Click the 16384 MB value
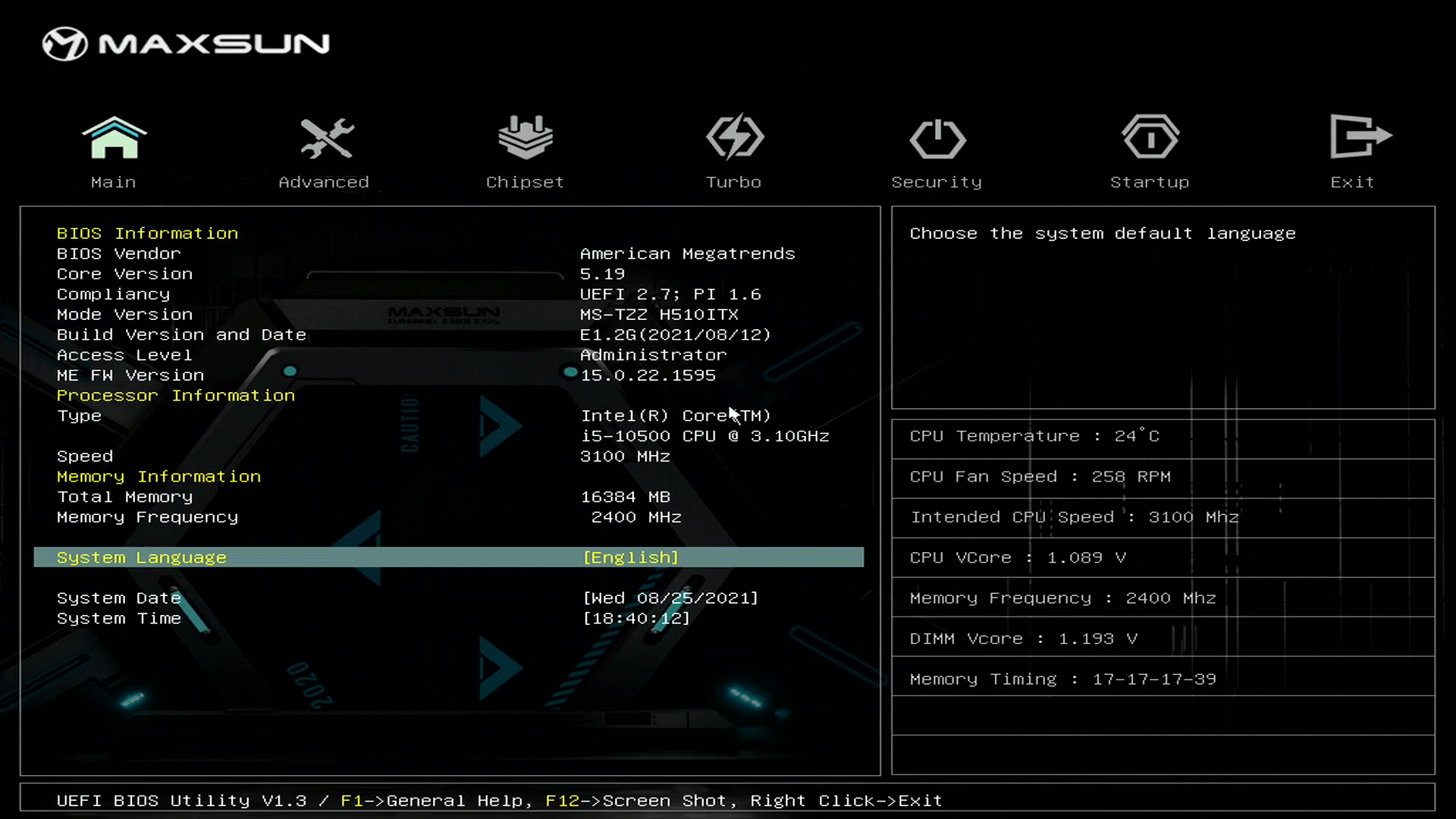1456x819 pixels. pyautogui.click(x=626, y=497)
